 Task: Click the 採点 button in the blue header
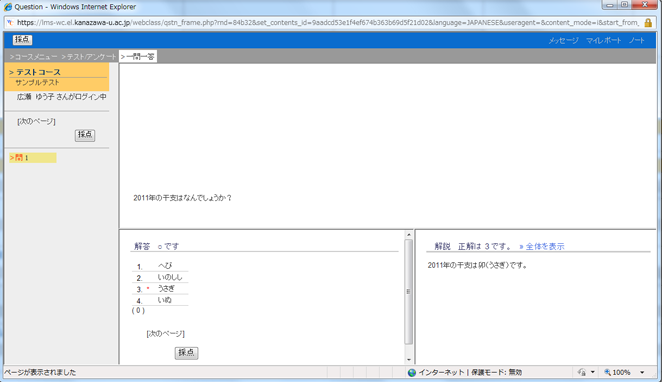coord(22,40)
